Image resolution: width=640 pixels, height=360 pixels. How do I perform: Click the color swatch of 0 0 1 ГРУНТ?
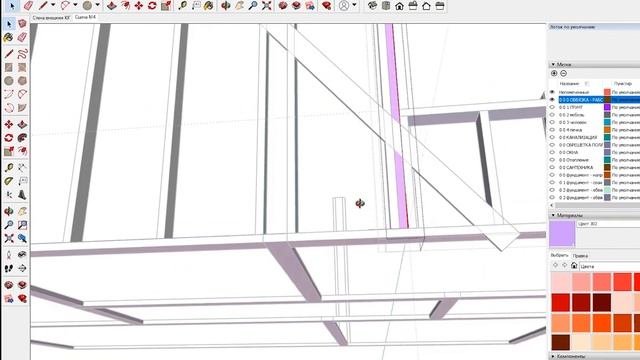[x=607, y=107]
